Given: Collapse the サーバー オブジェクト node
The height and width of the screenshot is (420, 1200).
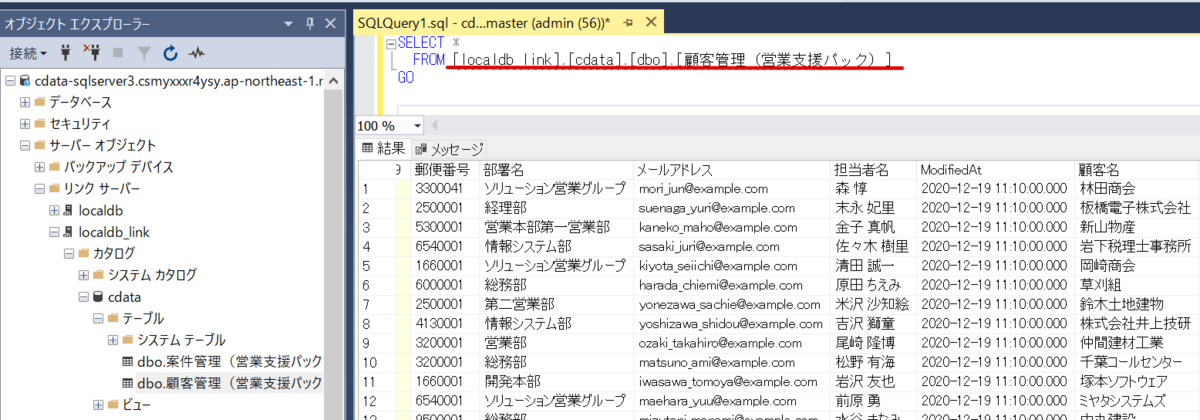Looking at the screenshot, I should click(25, 145).
